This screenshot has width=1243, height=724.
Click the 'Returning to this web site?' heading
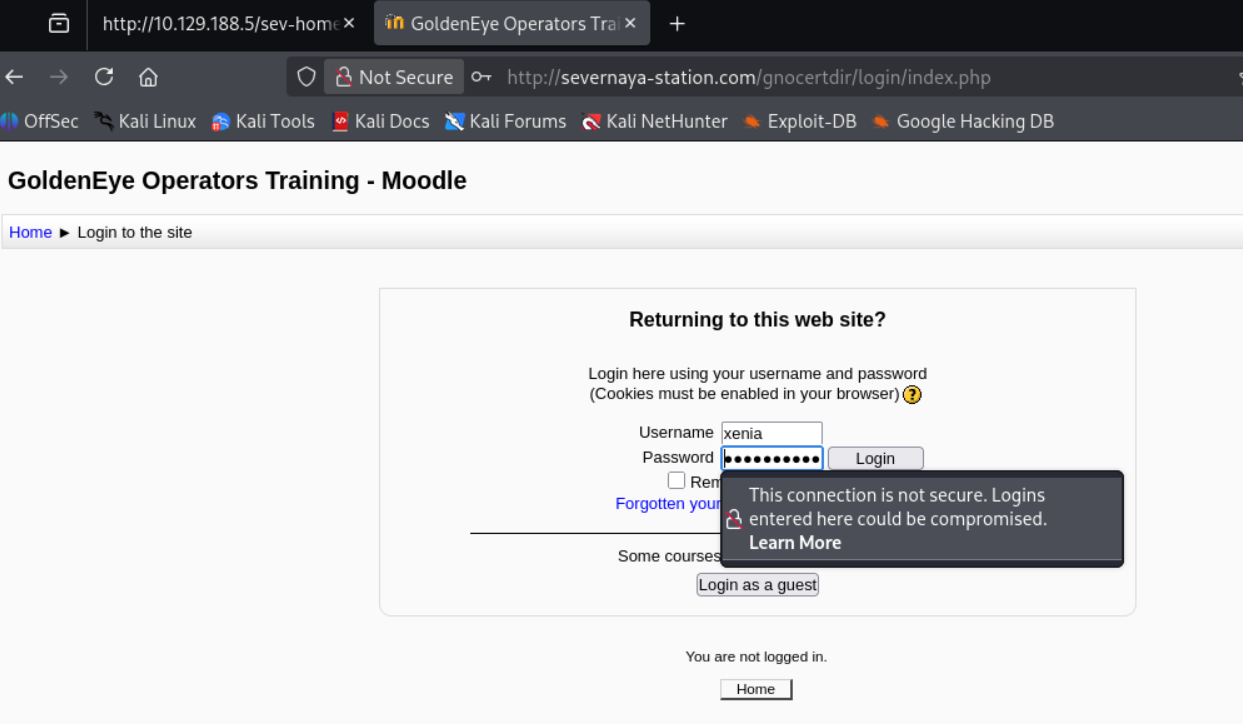click(757, 320)
